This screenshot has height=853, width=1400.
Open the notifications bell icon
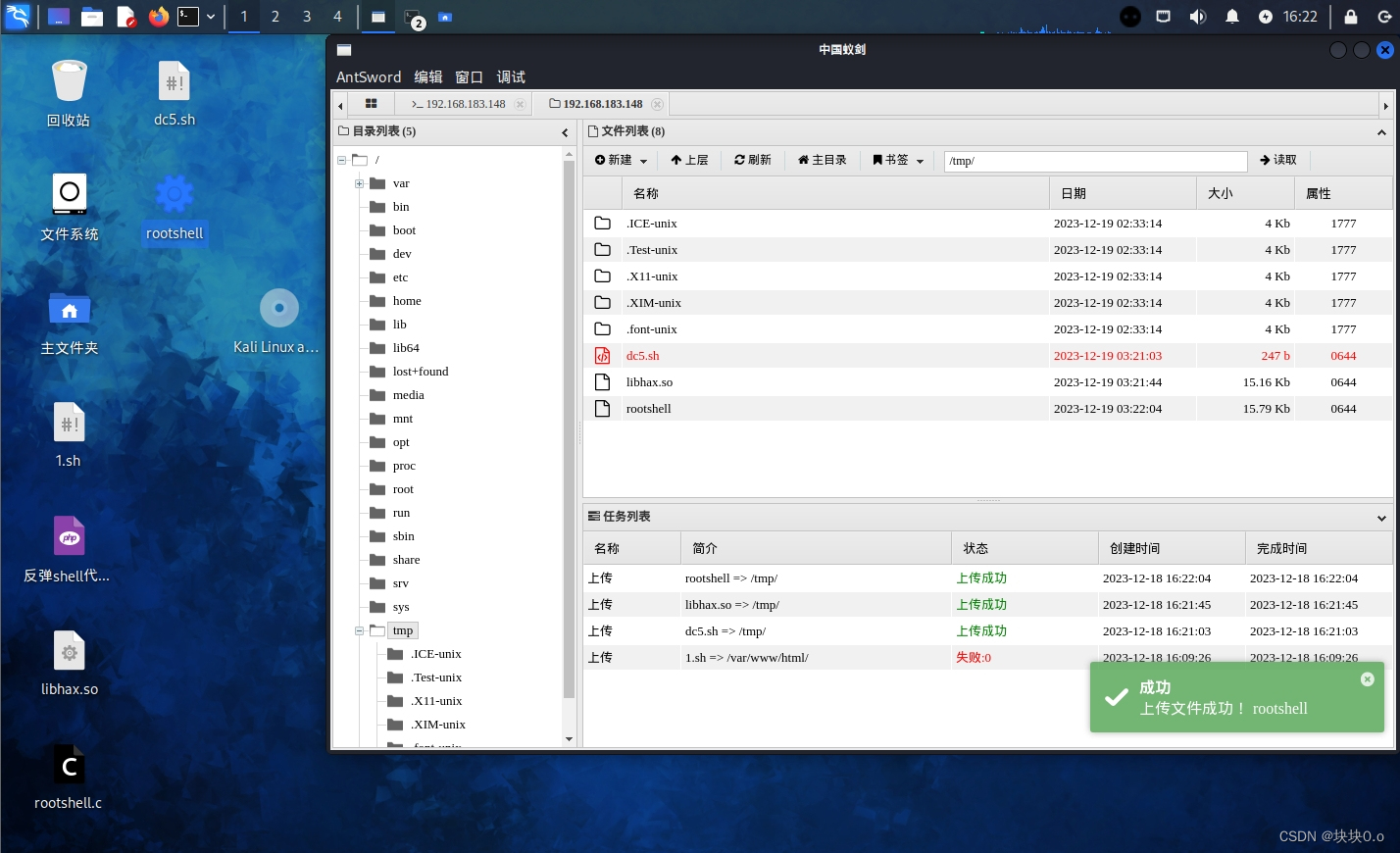(x=1232, y=17)
